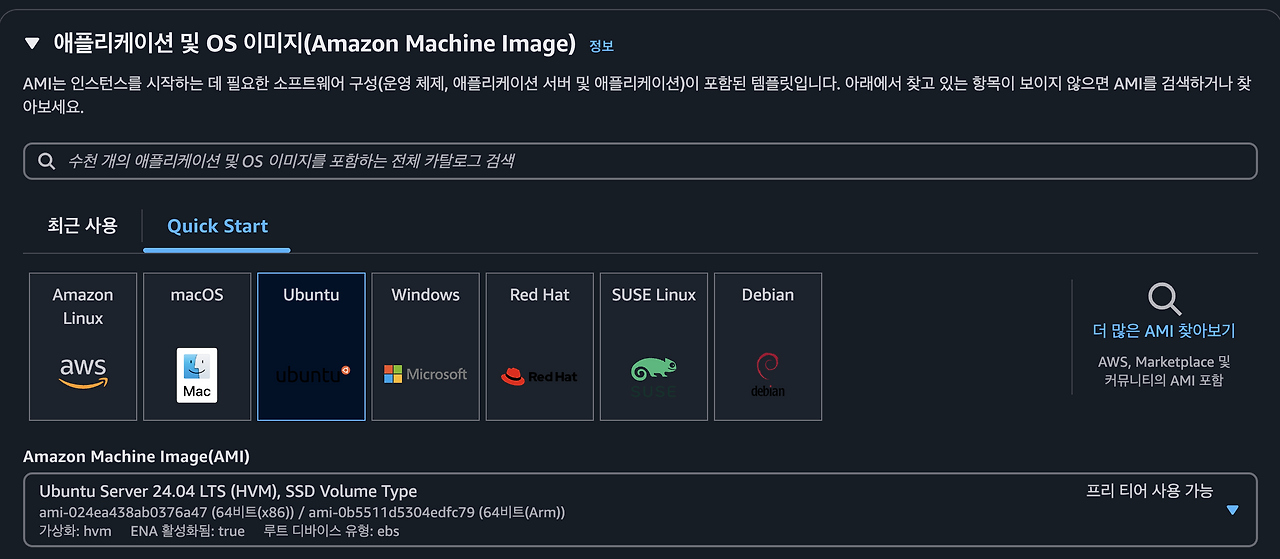Click the ubuntu logo icon
Image resolution: width=1280 pixels, height=559 pixels.
click(x=313, y=375)
